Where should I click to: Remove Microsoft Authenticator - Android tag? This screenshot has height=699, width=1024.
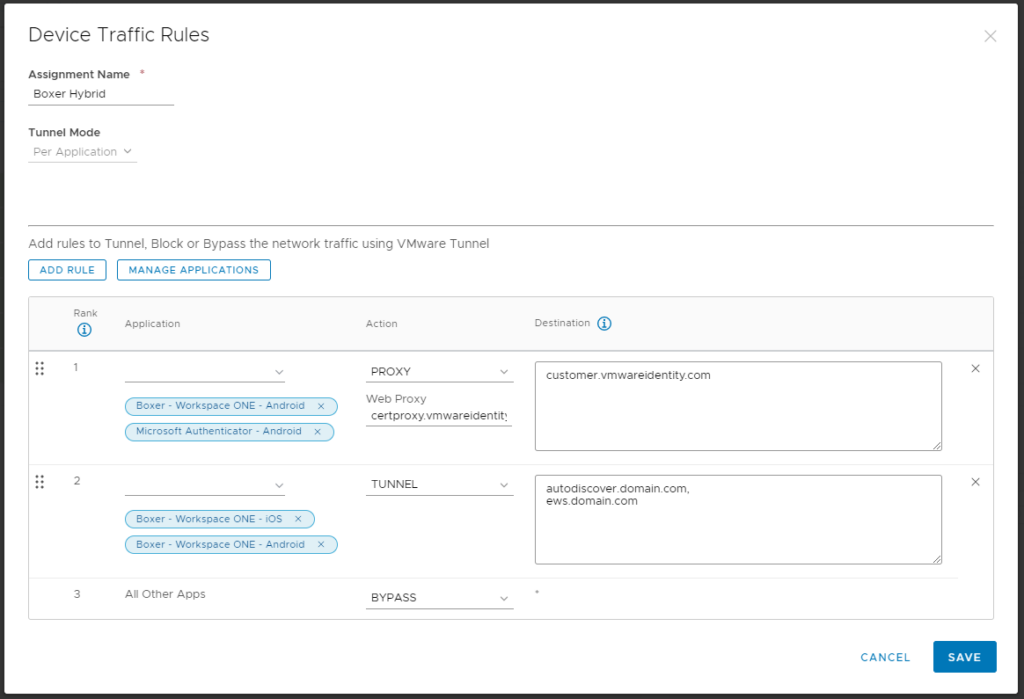click(x=317, y=432)
